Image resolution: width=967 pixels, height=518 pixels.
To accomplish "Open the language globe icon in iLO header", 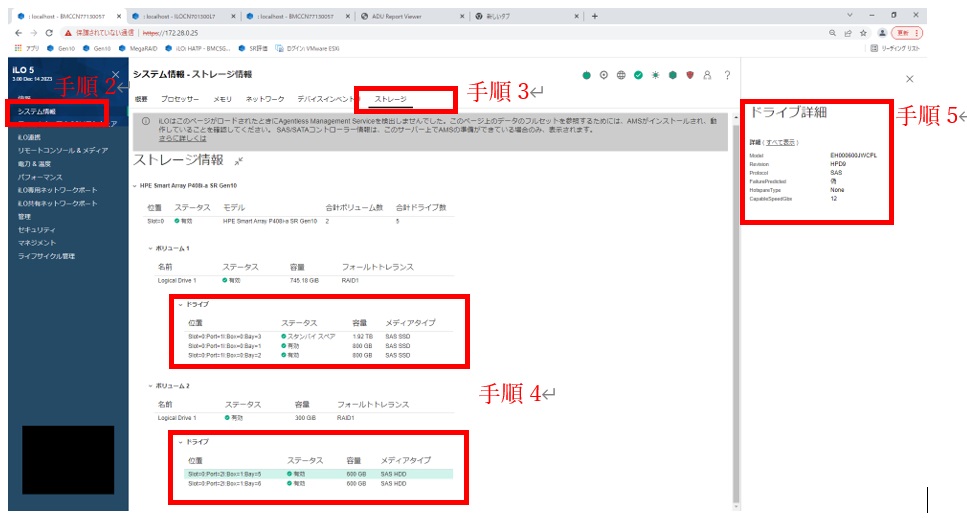I will point(621,75).
